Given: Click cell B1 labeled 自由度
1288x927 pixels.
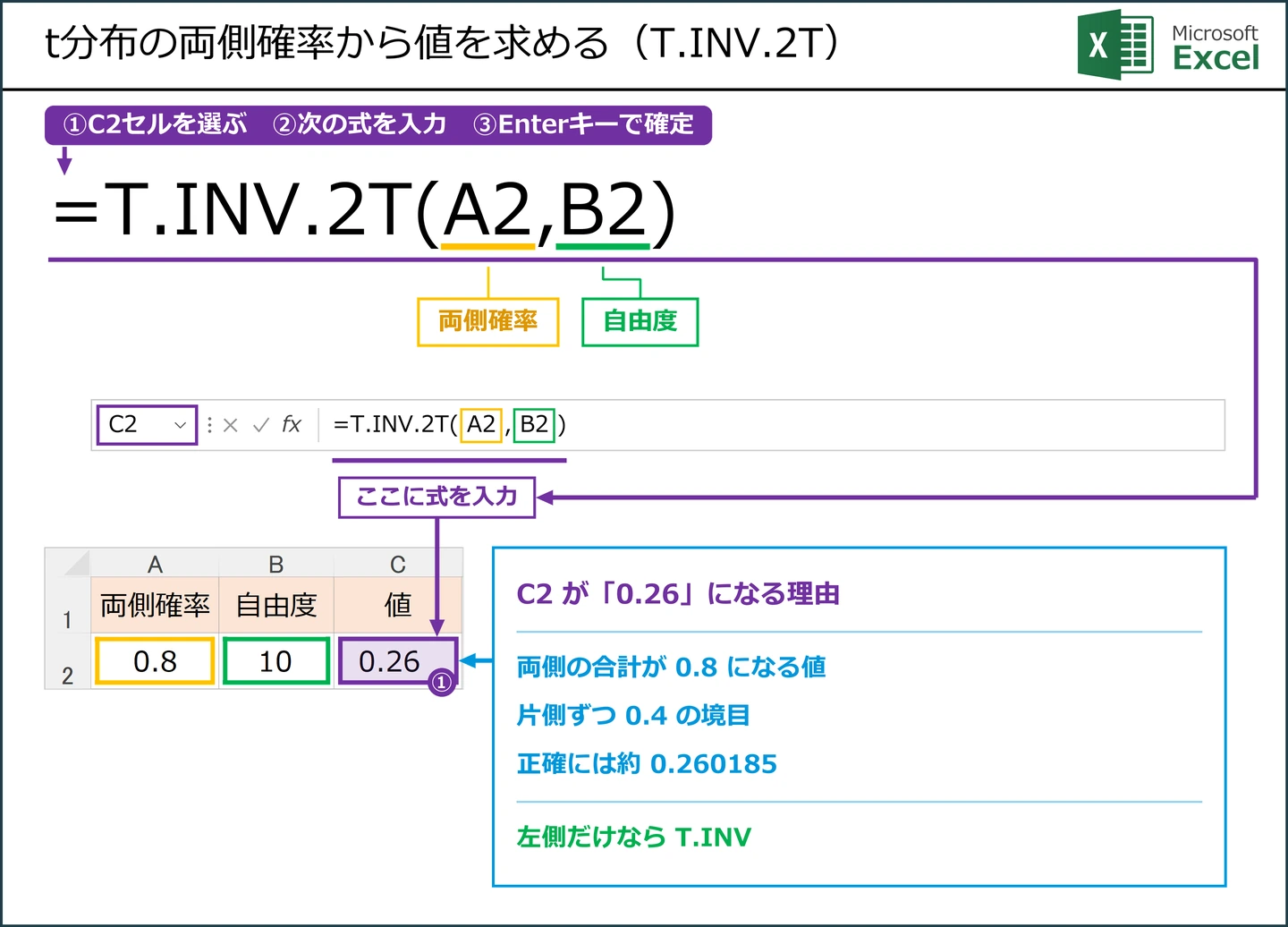Looking at the screenshot, I should pyautogui.click(x=276, y=606).
